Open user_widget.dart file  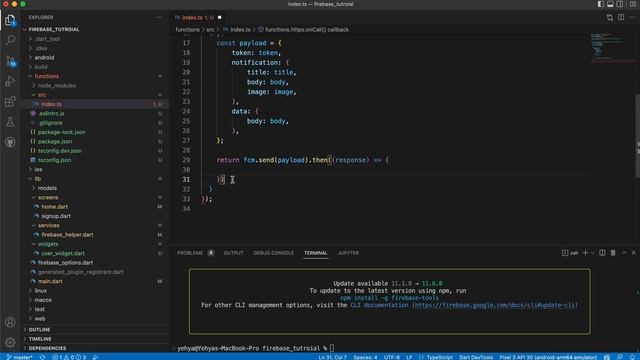point(63,253)
